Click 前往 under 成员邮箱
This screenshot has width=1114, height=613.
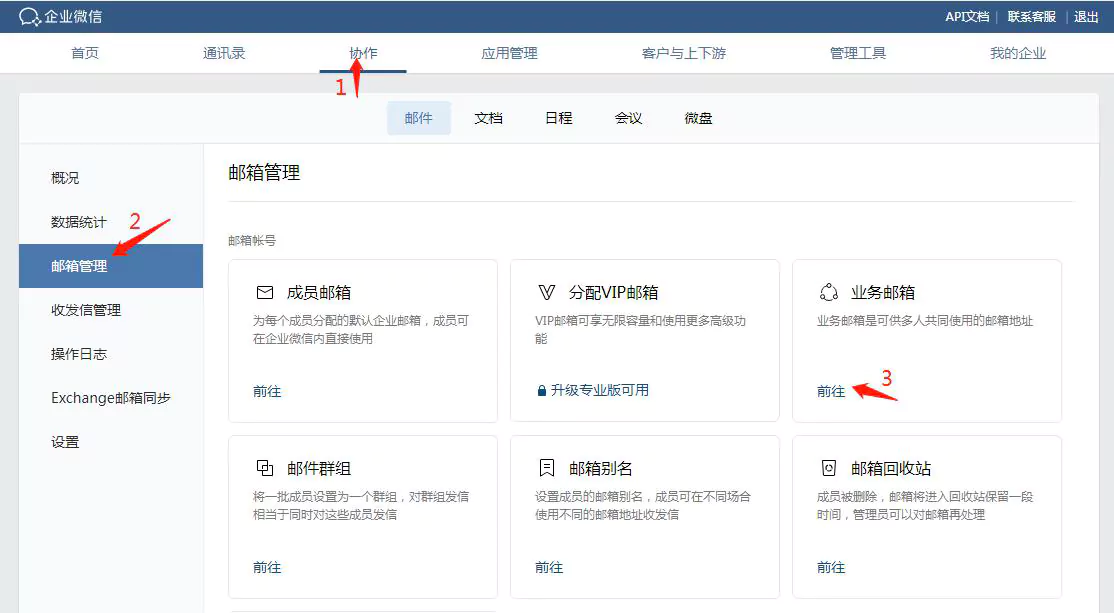[x=266, y=391]
